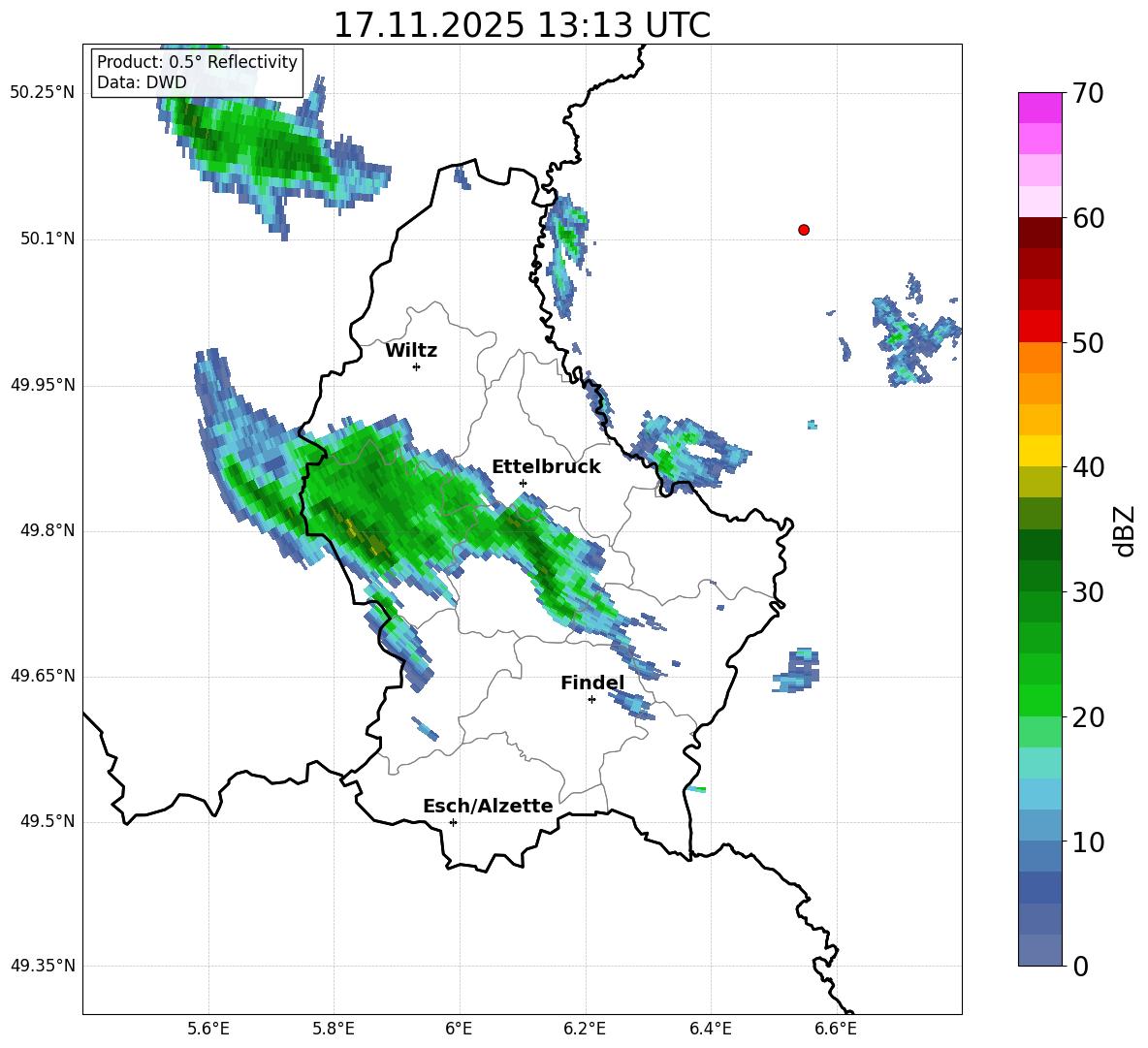Click the 6.2°E longitude label
Image resolution: width=1148 pixels, height=1048 pixels.
coord(585,1029)
